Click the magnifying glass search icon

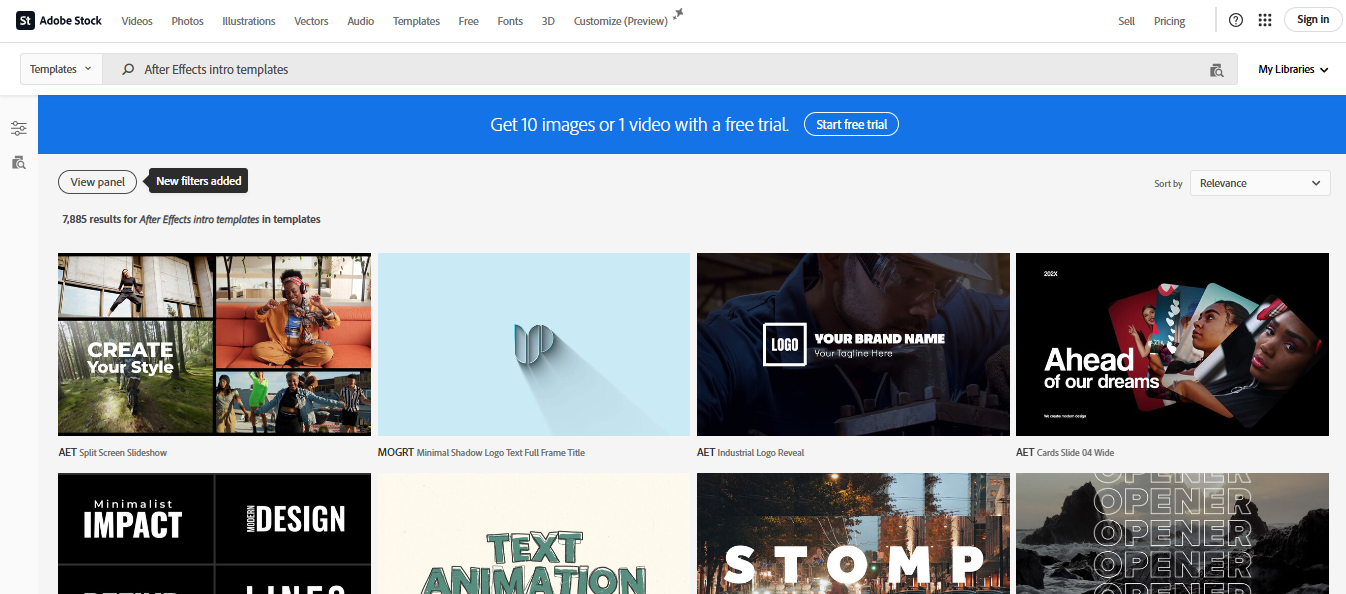click(x=127, y=69)
